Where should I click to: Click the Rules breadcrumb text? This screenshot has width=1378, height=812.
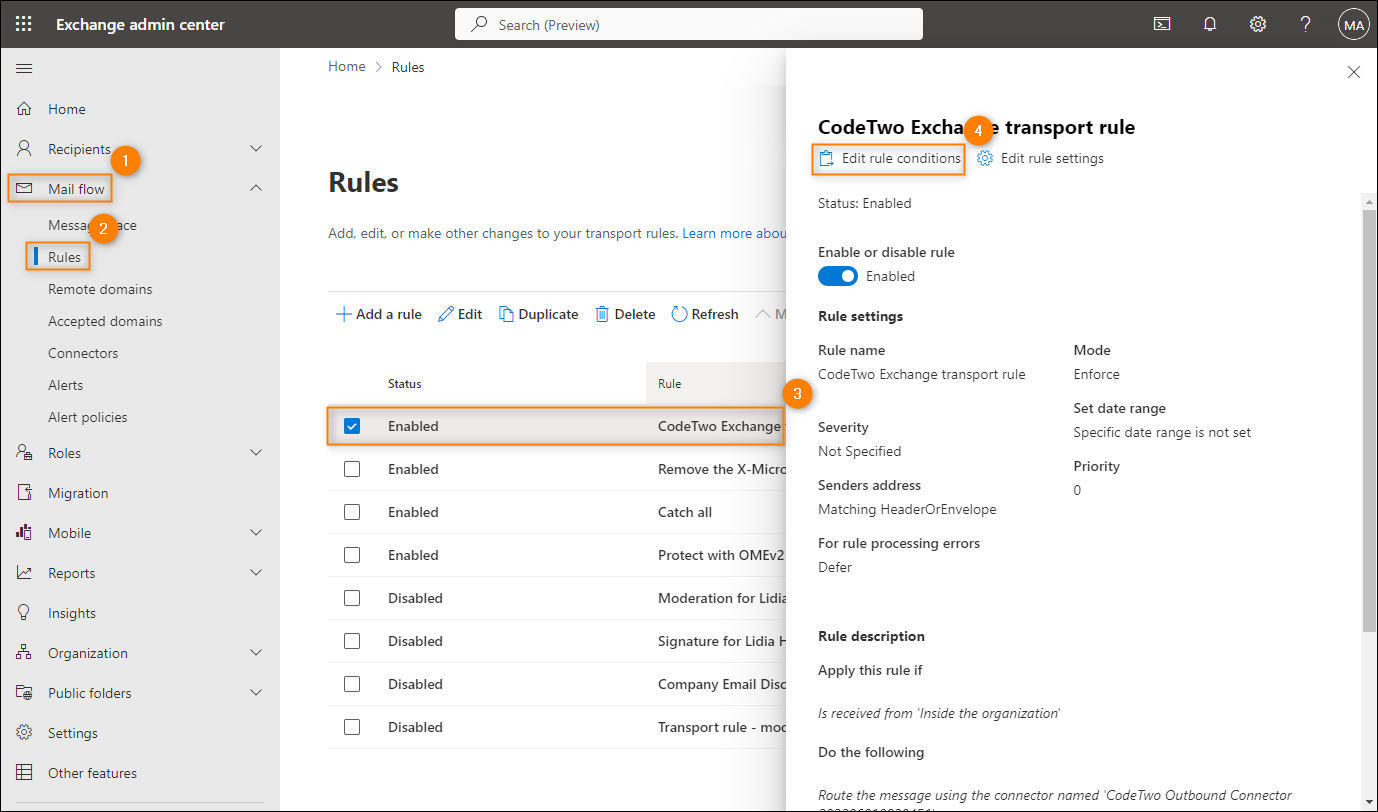408,67
